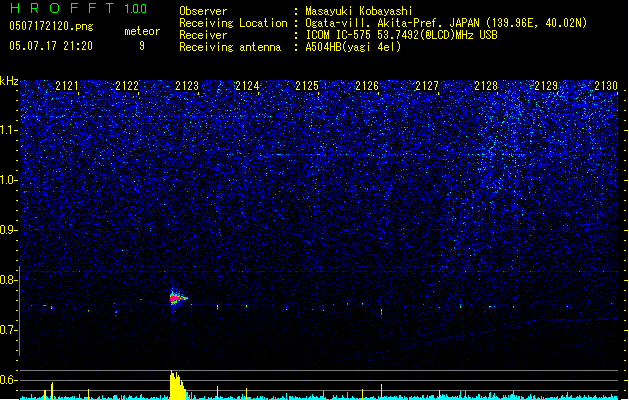This screenshot has height=400, width=629.
Task: Click the bright red meteor echo on spectrogram
Action: (x=177, y=298)
